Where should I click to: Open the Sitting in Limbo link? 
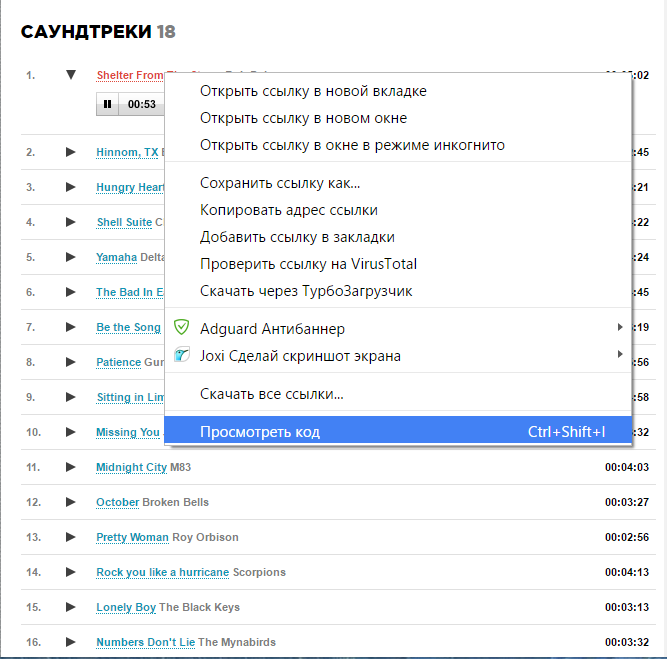(130, 397)
